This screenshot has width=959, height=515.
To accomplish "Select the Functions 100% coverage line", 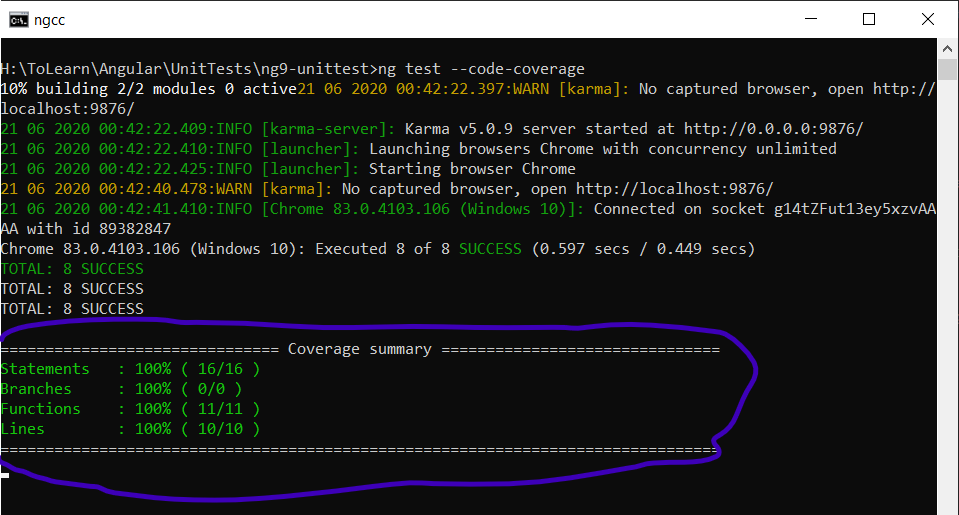I will point(130,409).
